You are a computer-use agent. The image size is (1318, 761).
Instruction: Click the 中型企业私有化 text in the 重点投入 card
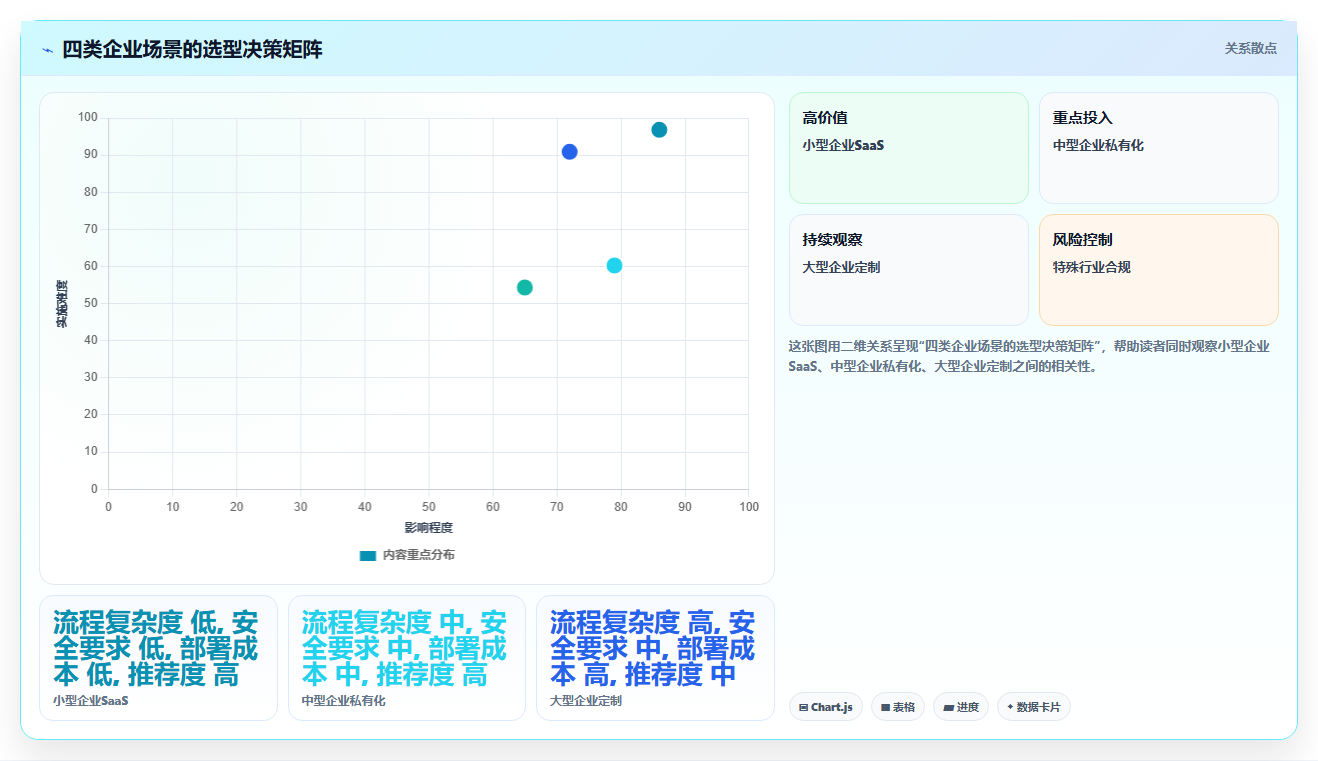pos(1098,145)
